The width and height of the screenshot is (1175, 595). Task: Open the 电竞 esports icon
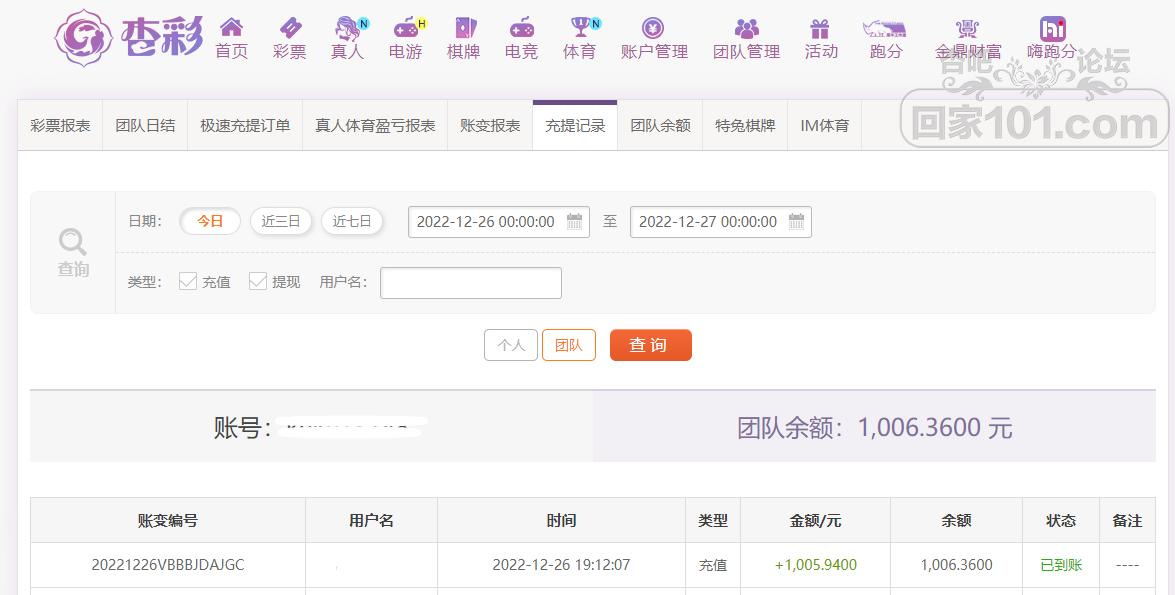click(x=522, y=28)
